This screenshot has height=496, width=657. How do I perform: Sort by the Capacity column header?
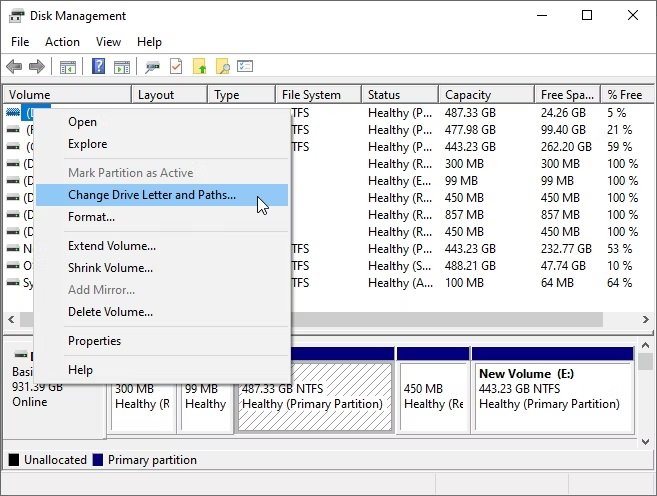[468, 95]
